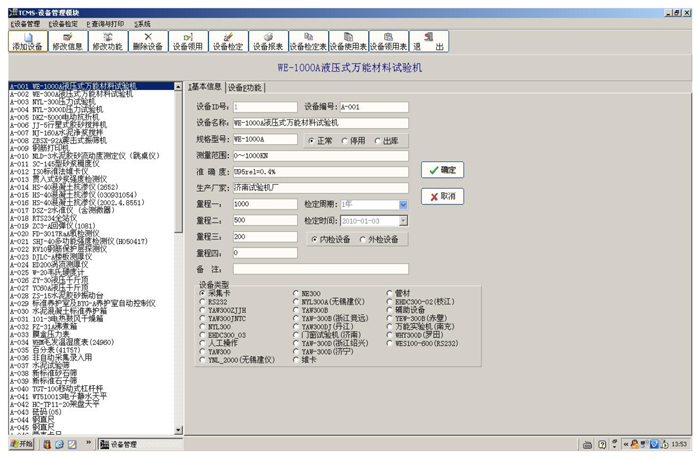Click the Windows 开始 start button

[x=20, y=444]
